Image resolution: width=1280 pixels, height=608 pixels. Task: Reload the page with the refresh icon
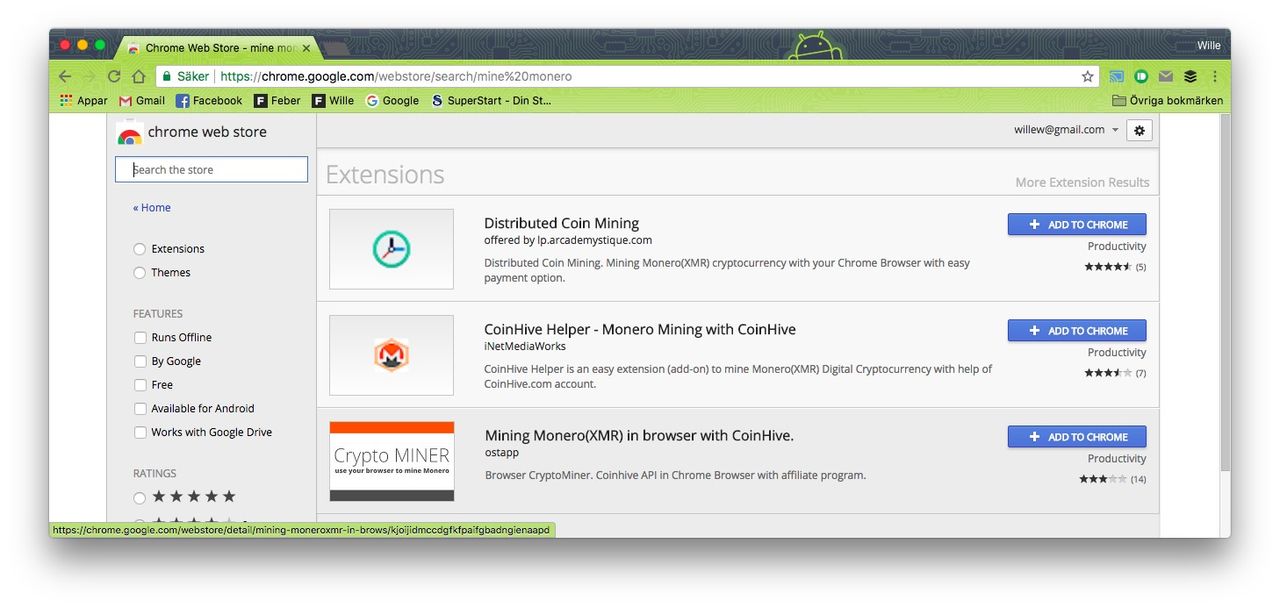[x=114, y=77]
